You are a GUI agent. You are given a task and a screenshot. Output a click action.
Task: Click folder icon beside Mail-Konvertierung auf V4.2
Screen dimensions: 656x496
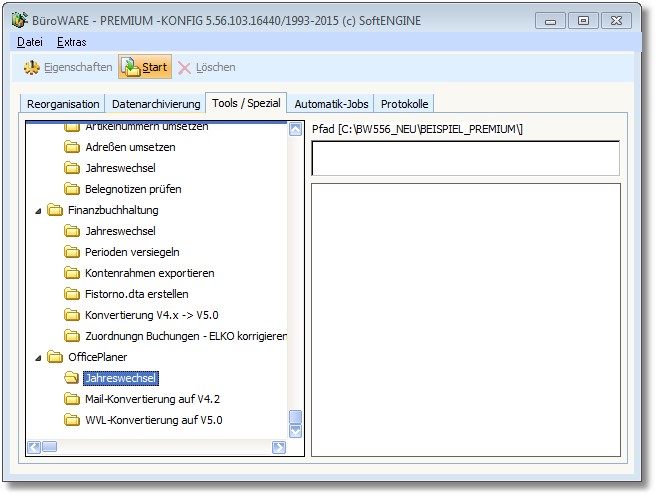click(x=72, y=399)
